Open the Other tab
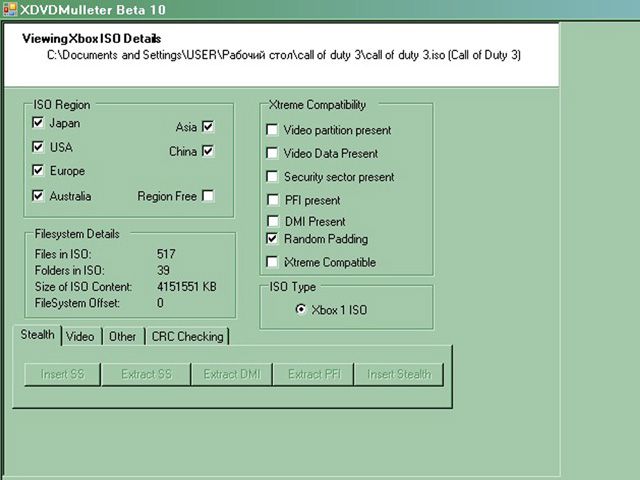 tap(122, 336)
